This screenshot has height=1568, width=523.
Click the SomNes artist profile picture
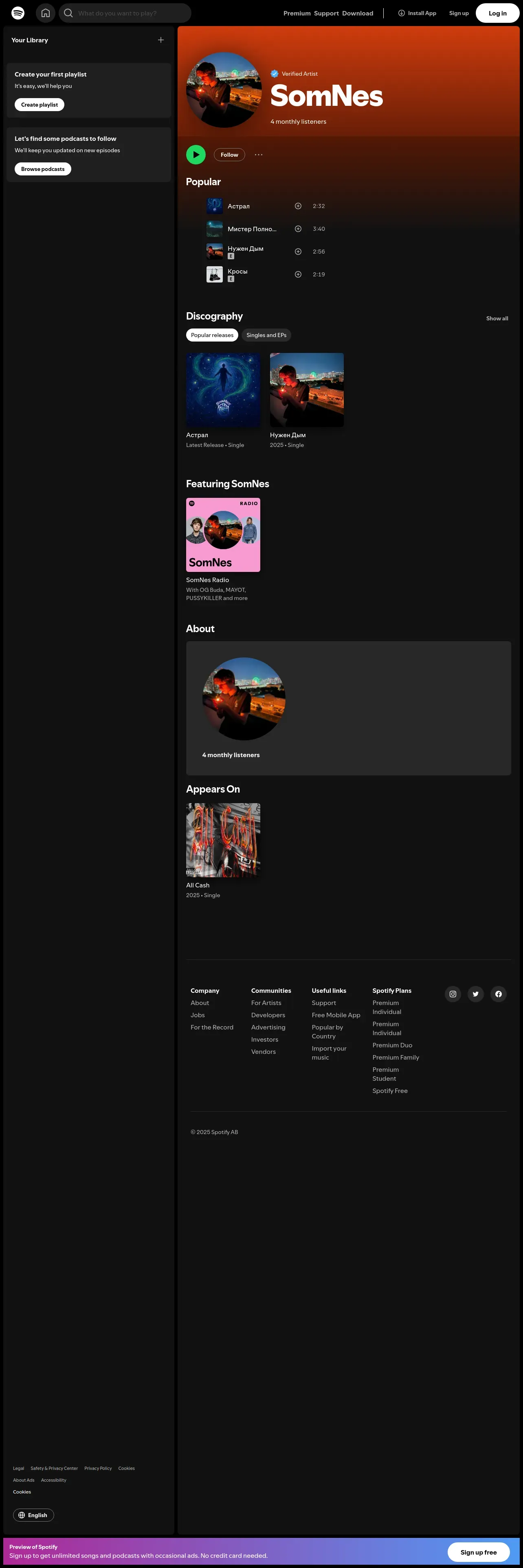224,90
